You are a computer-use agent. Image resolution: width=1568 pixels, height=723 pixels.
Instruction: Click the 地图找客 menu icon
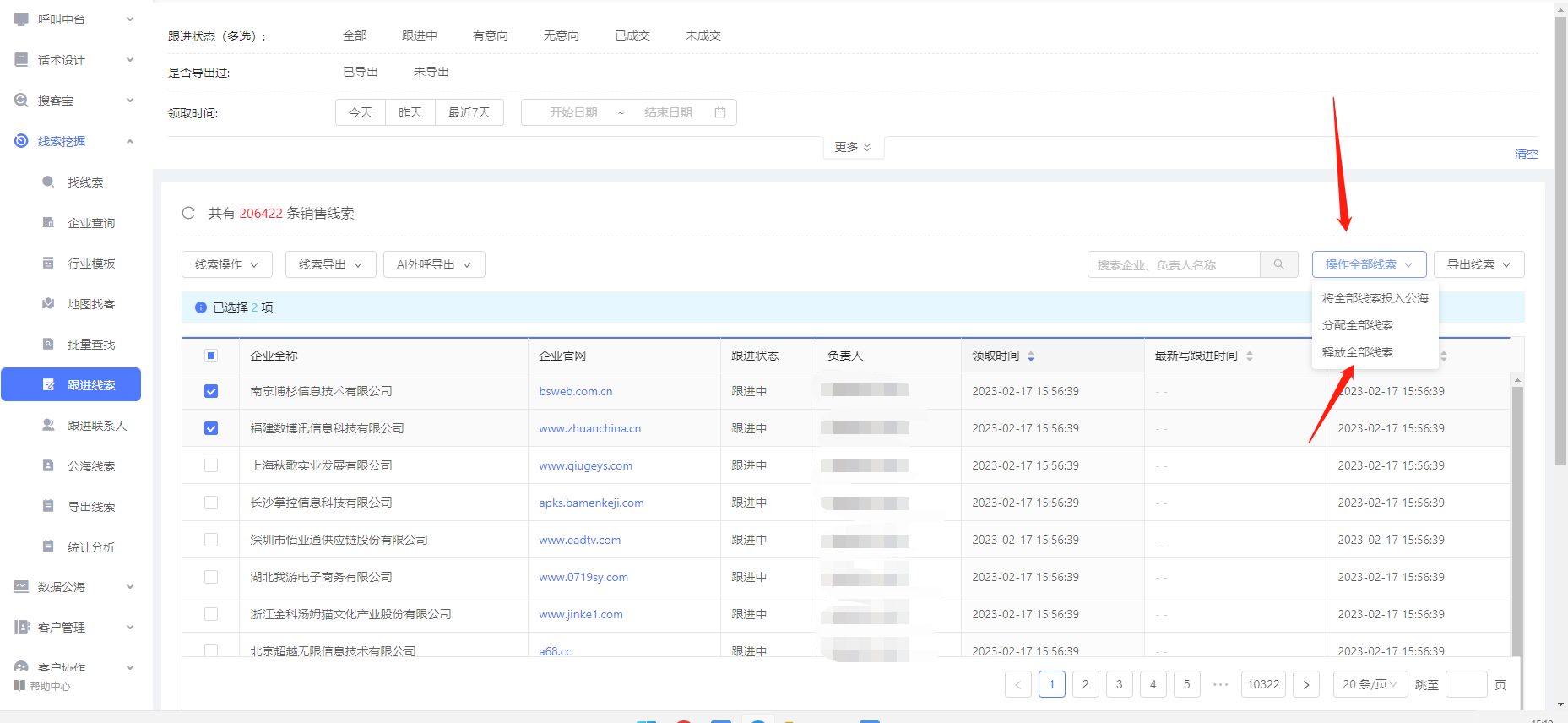pyautogui.click(x=48, y=303)
